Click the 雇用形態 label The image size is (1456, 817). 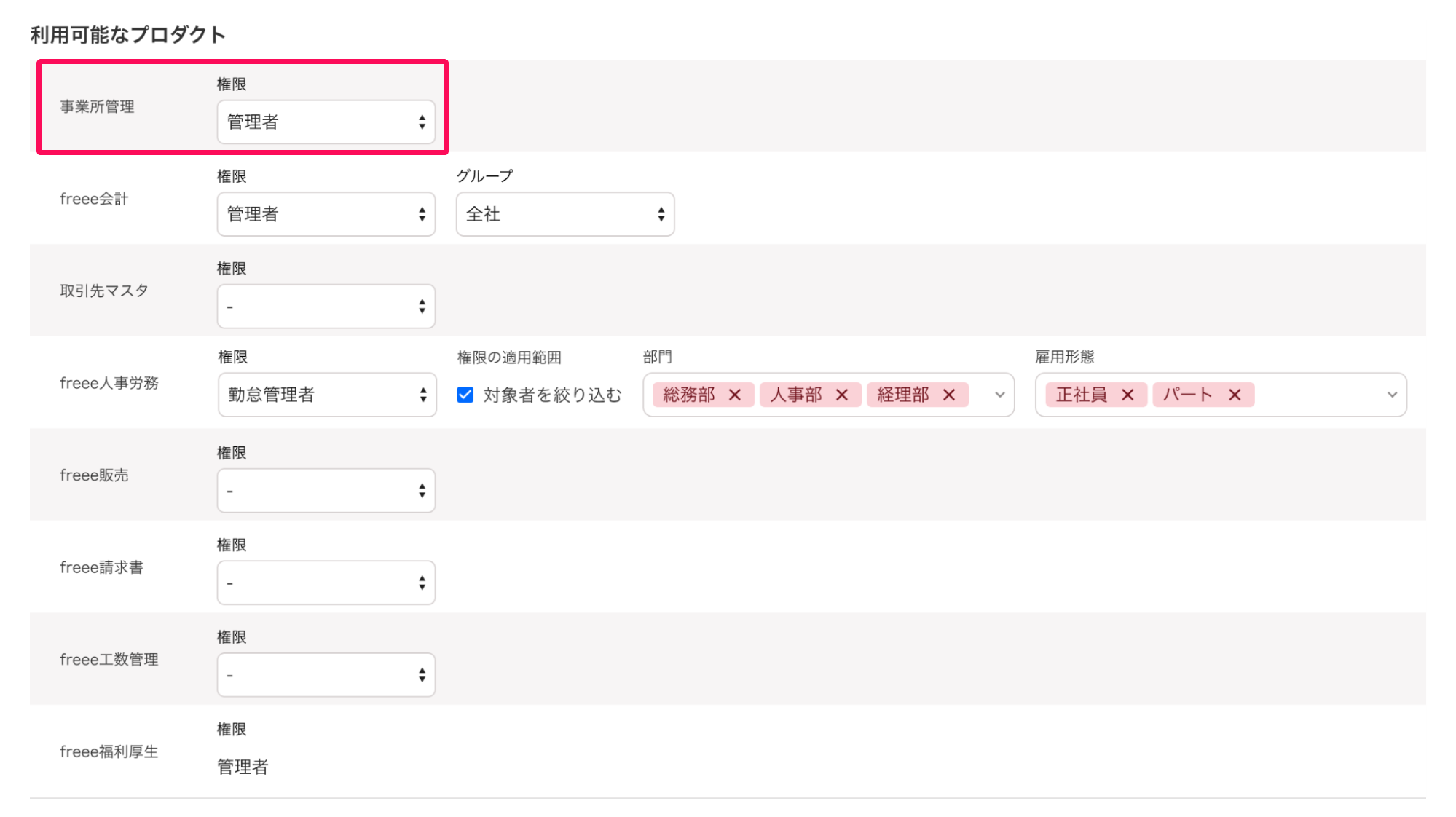click(x=1065, y=357)
